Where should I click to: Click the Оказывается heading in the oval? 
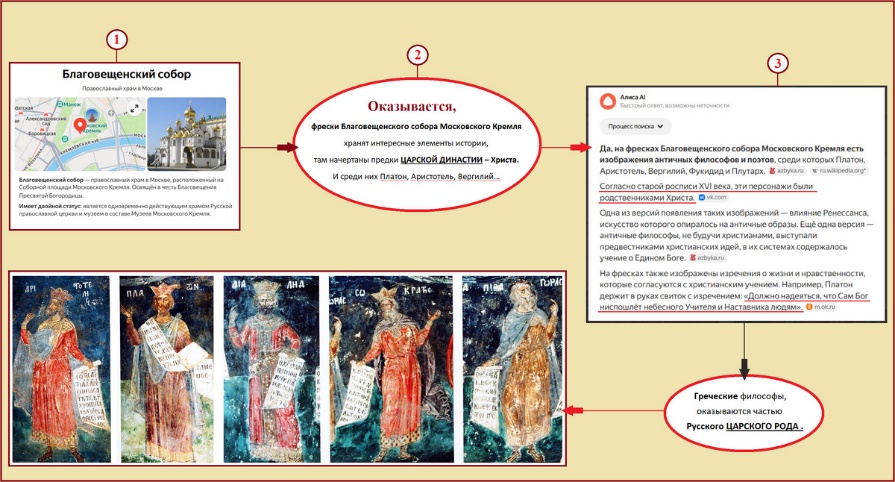click(412, 106)
